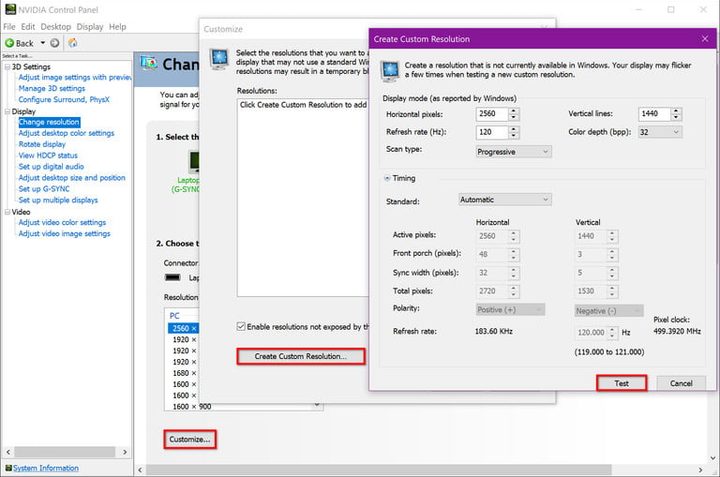Open Set up G-SYNC
This screenshot has height=477, width=720.
click(x=44, y=189)
